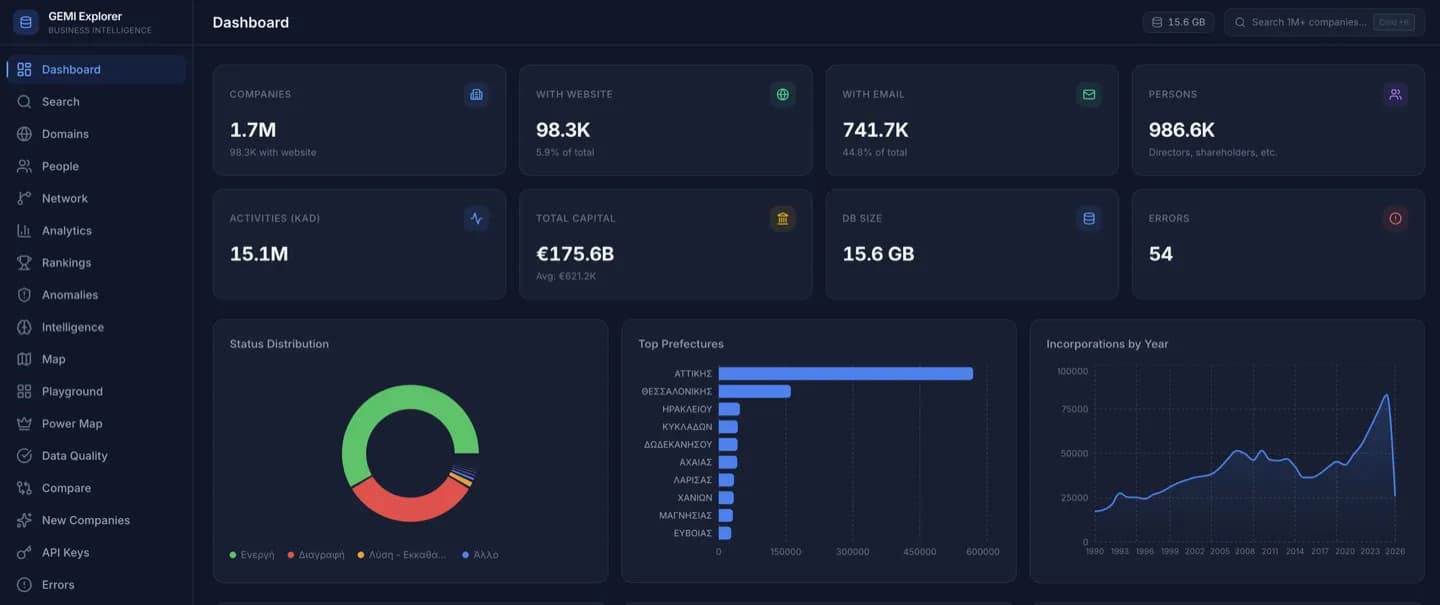Click the Search 1M+ companies field

coord(1324,22)
